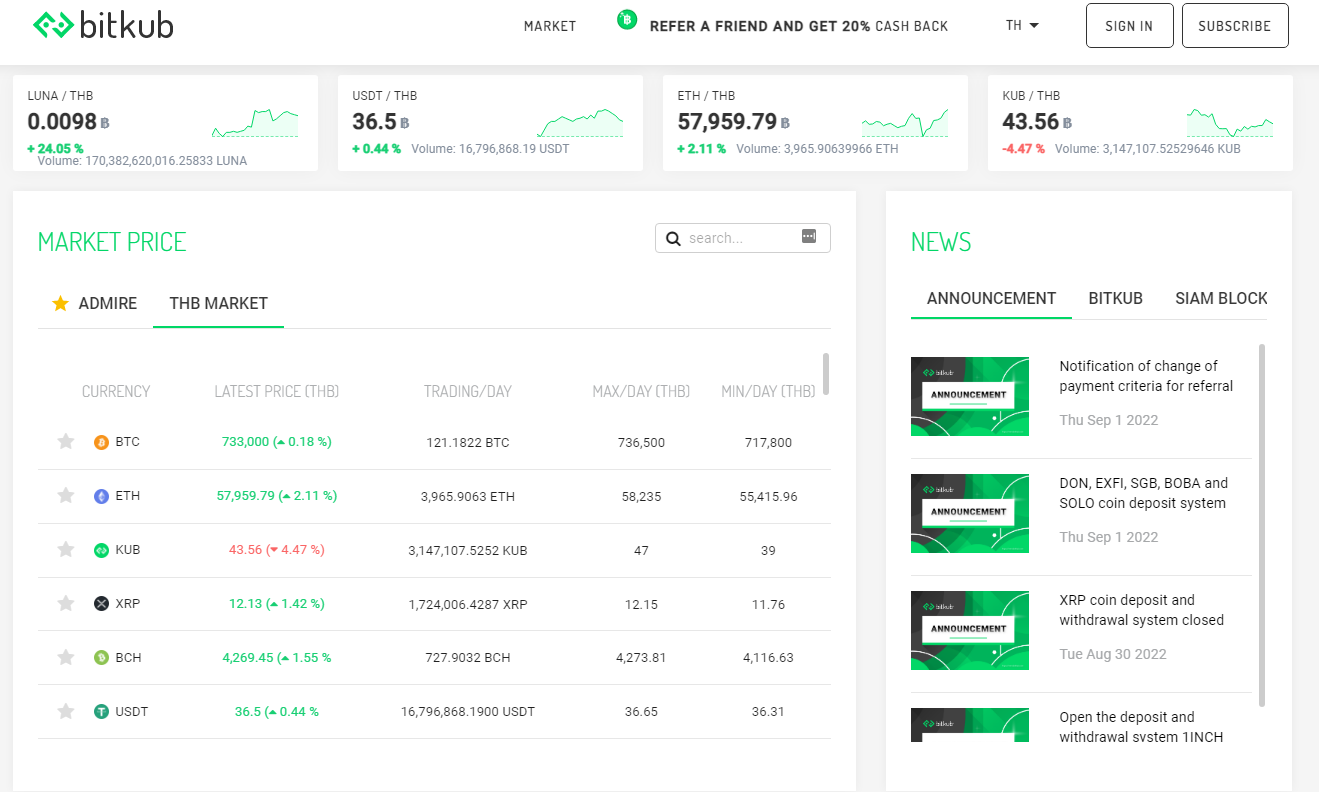Open thumbnail of payment criteria announcement
Viewport: 1319px width, 792px height.
pyautogui.click(x=970, y=396)
